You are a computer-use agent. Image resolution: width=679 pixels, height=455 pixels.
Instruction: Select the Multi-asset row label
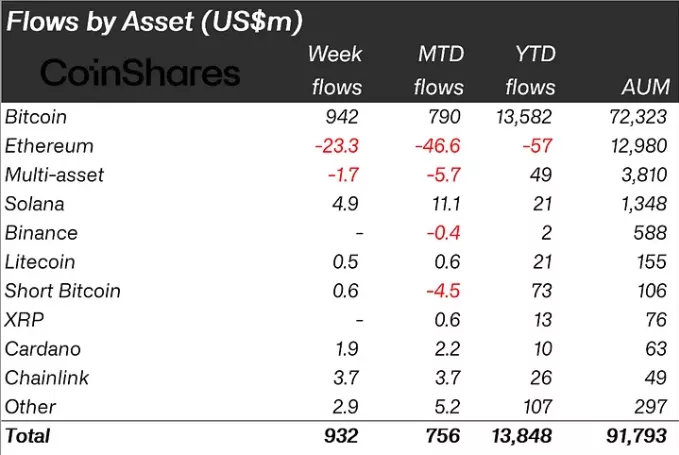click(x=54, y=175)
